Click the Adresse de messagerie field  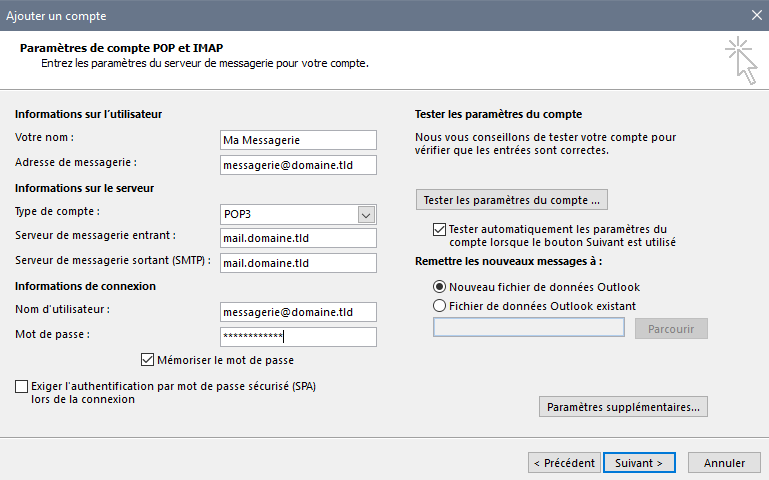click(298, 165)
